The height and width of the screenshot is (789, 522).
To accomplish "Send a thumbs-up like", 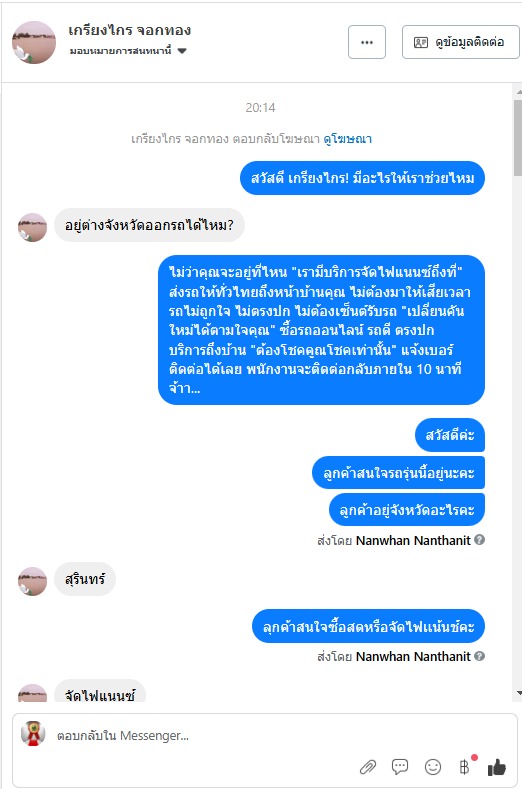I will pyautogui.click(x=497, y=767).
